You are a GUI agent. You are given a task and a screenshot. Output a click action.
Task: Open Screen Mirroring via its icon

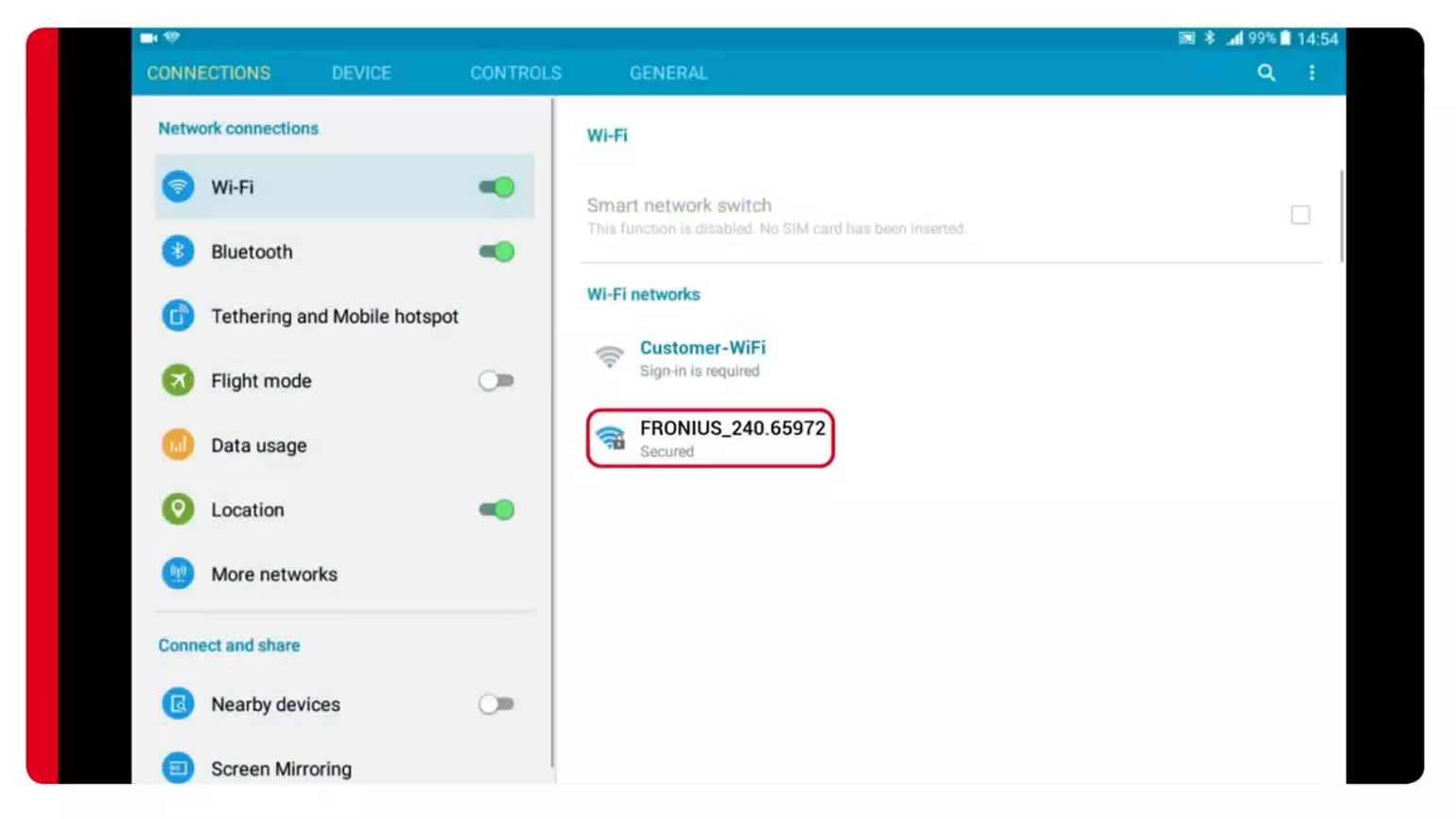click(178, 768)
